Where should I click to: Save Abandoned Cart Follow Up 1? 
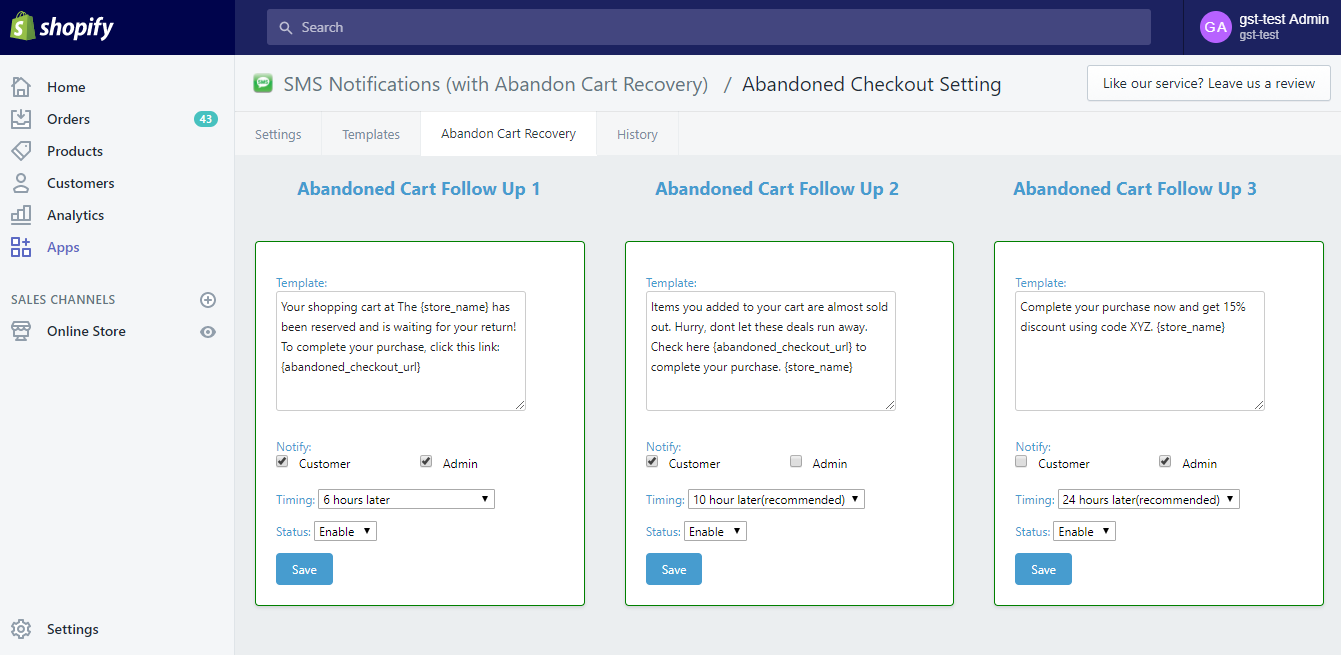click(304, 569)
